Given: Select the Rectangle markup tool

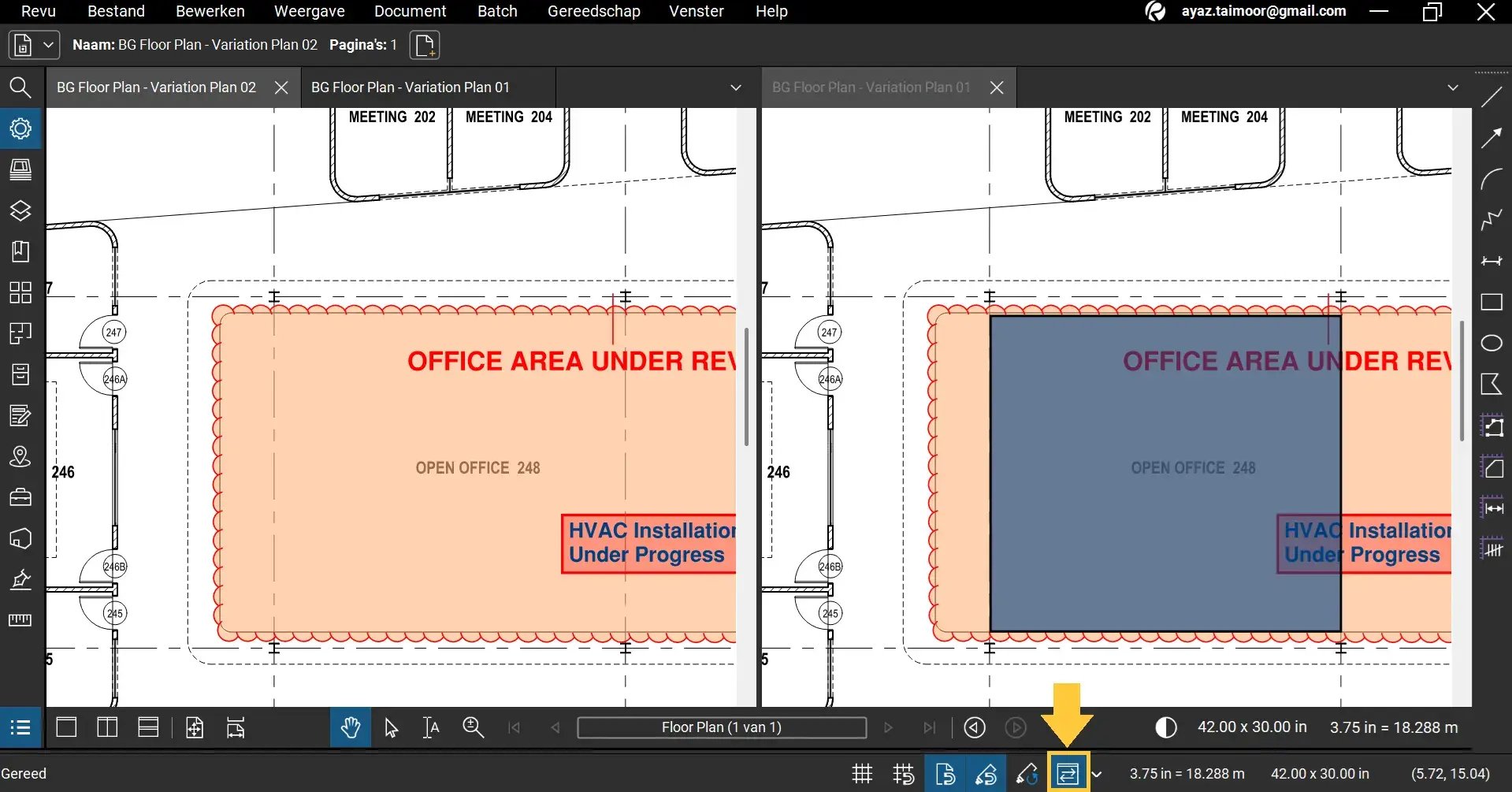Looking at the screenshot, I should tap(1492, 302).
